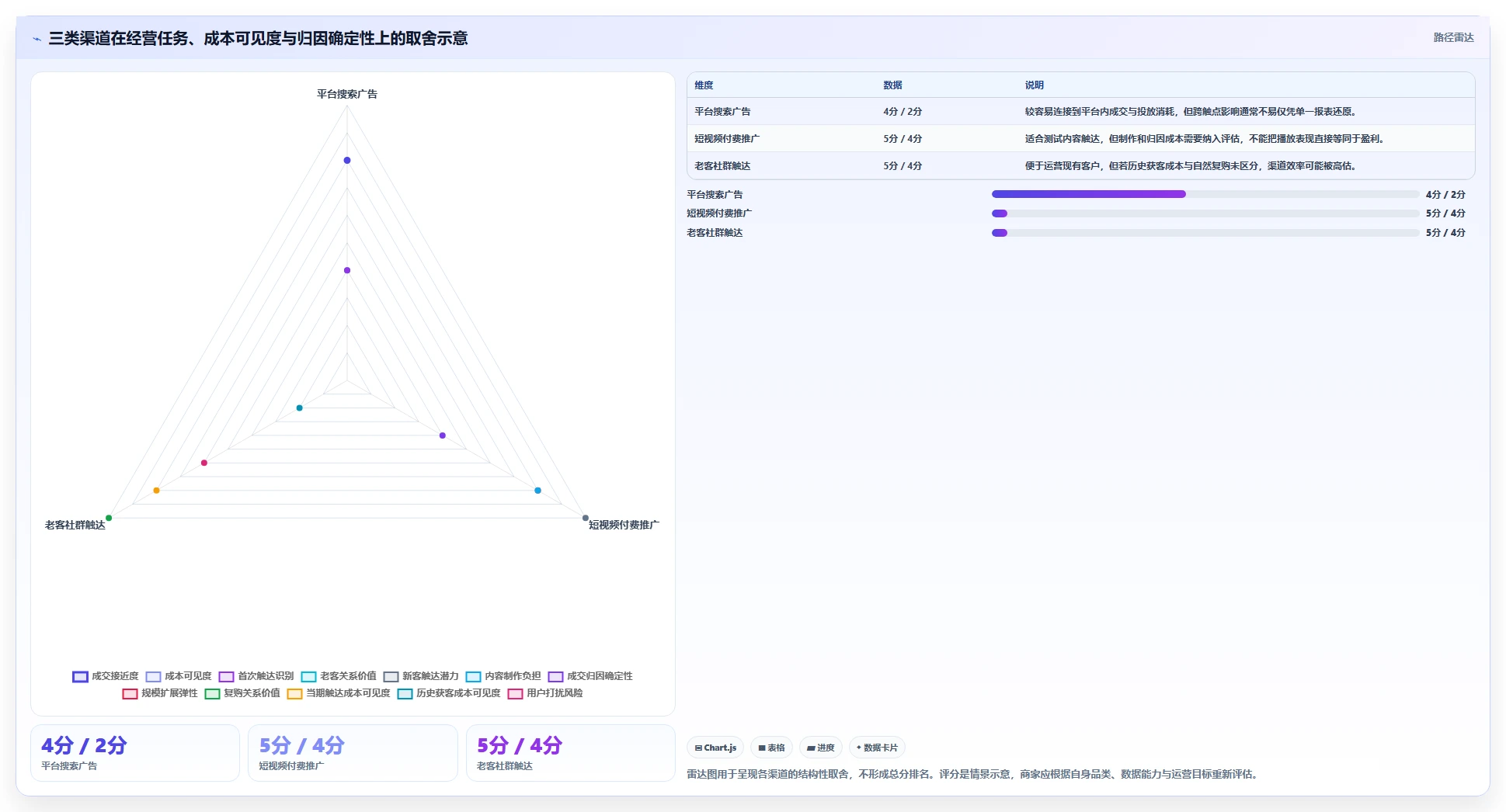Click the 进度 chip
Viewport: 1506px width, 812px height.
pyautogui.click(x=820, y=748)
